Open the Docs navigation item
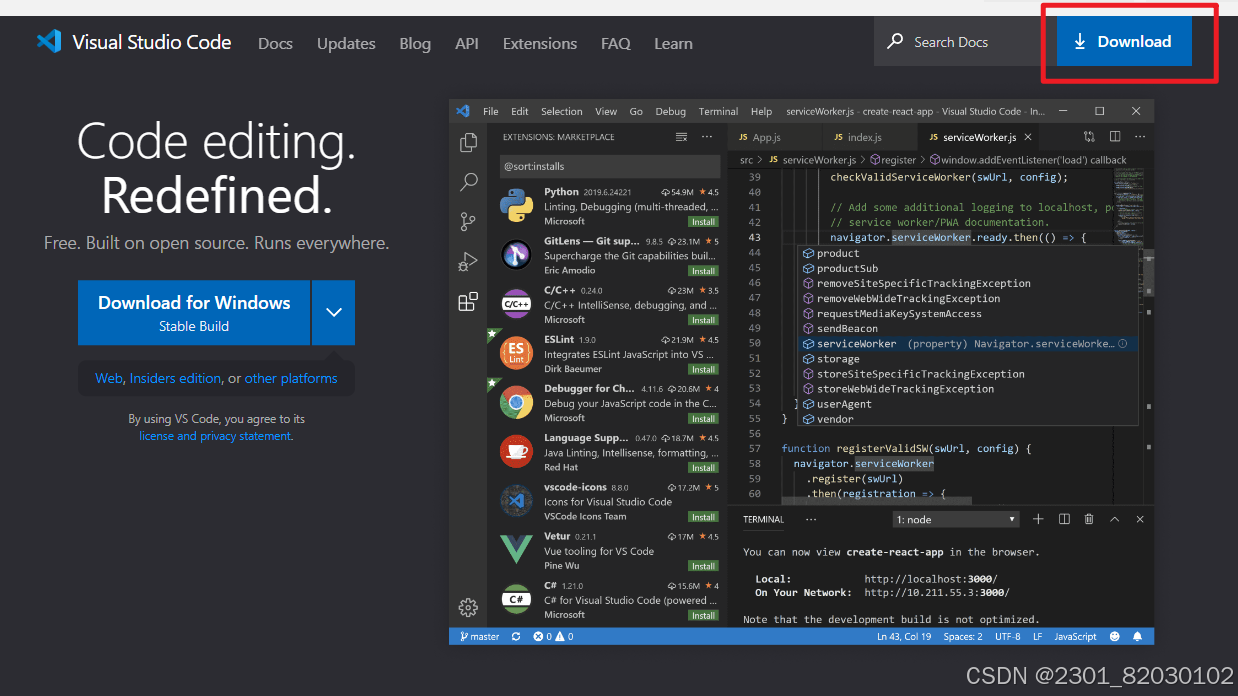The width and height of the screenshot is (1238, 696). [x=275, y=43]
